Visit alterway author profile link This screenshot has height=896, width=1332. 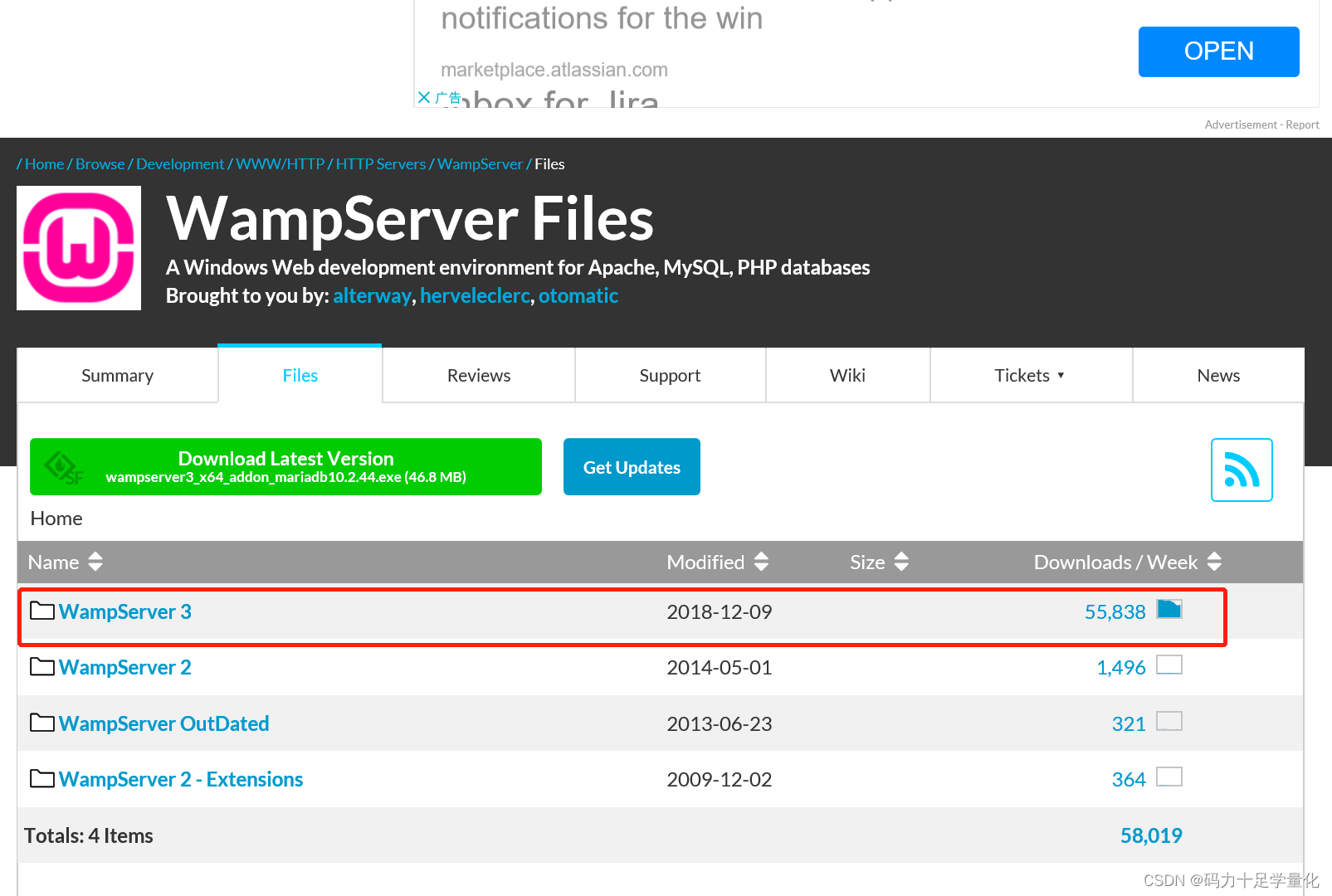tap(372, 295)
